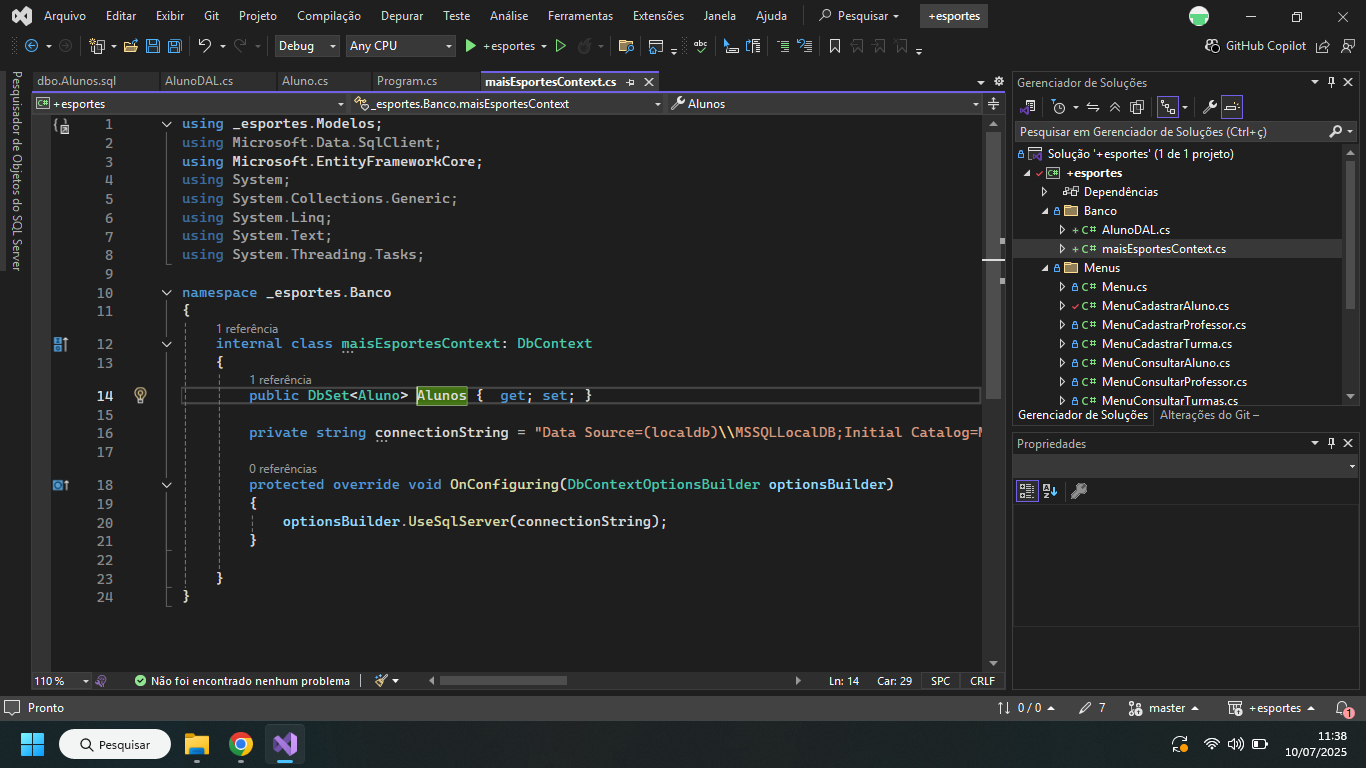Viewport: 1366px width, 768px height.
Task: Open GitHub Copilot
Action: [1256, 46]
